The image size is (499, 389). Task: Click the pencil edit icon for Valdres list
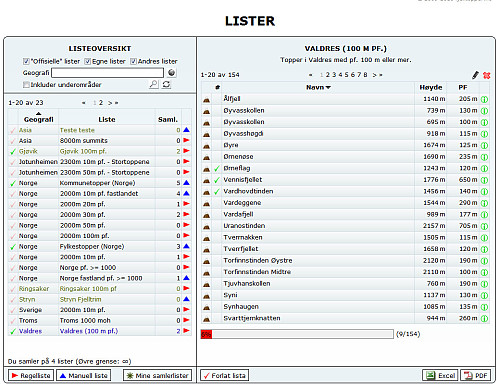pos(475,75)
